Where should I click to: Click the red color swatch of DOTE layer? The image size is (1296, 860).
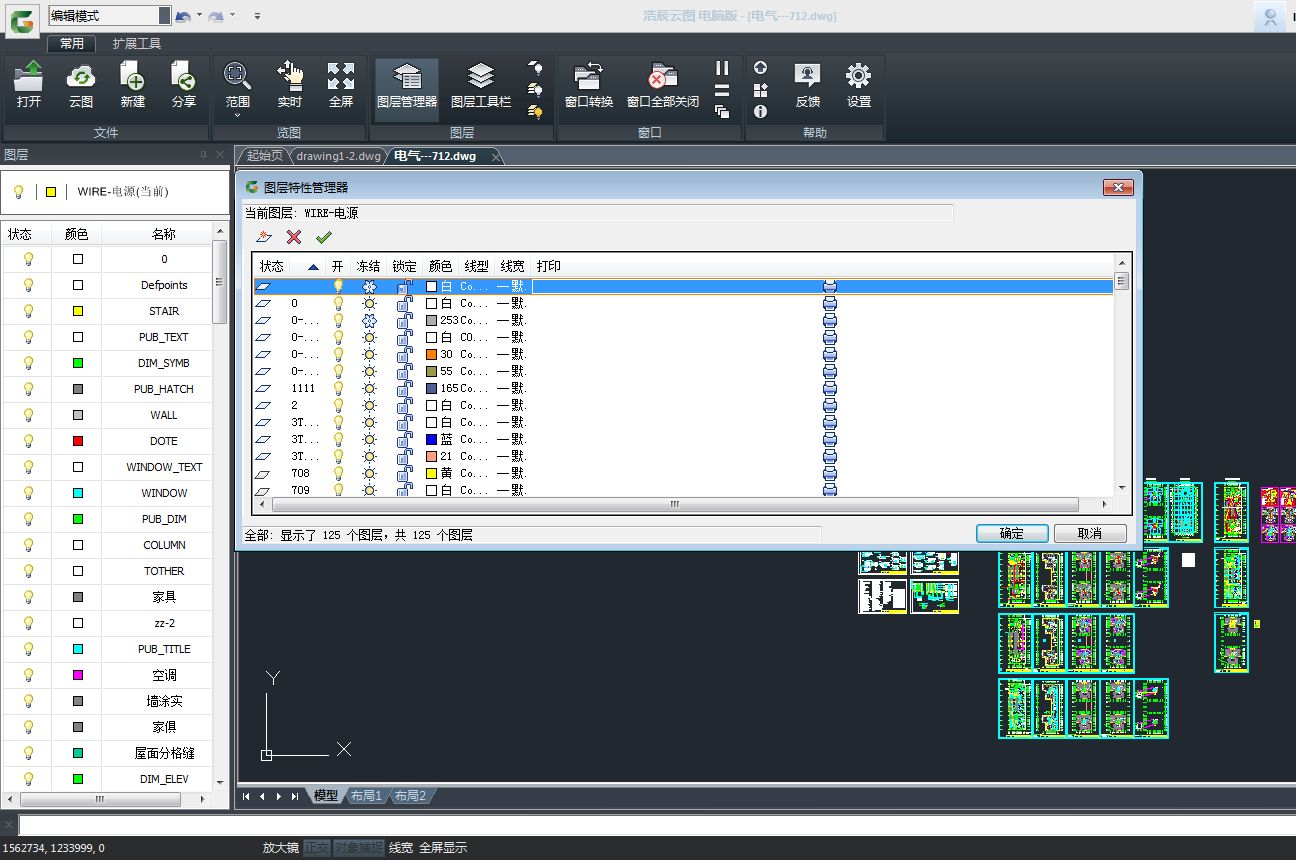coord(78,441)
